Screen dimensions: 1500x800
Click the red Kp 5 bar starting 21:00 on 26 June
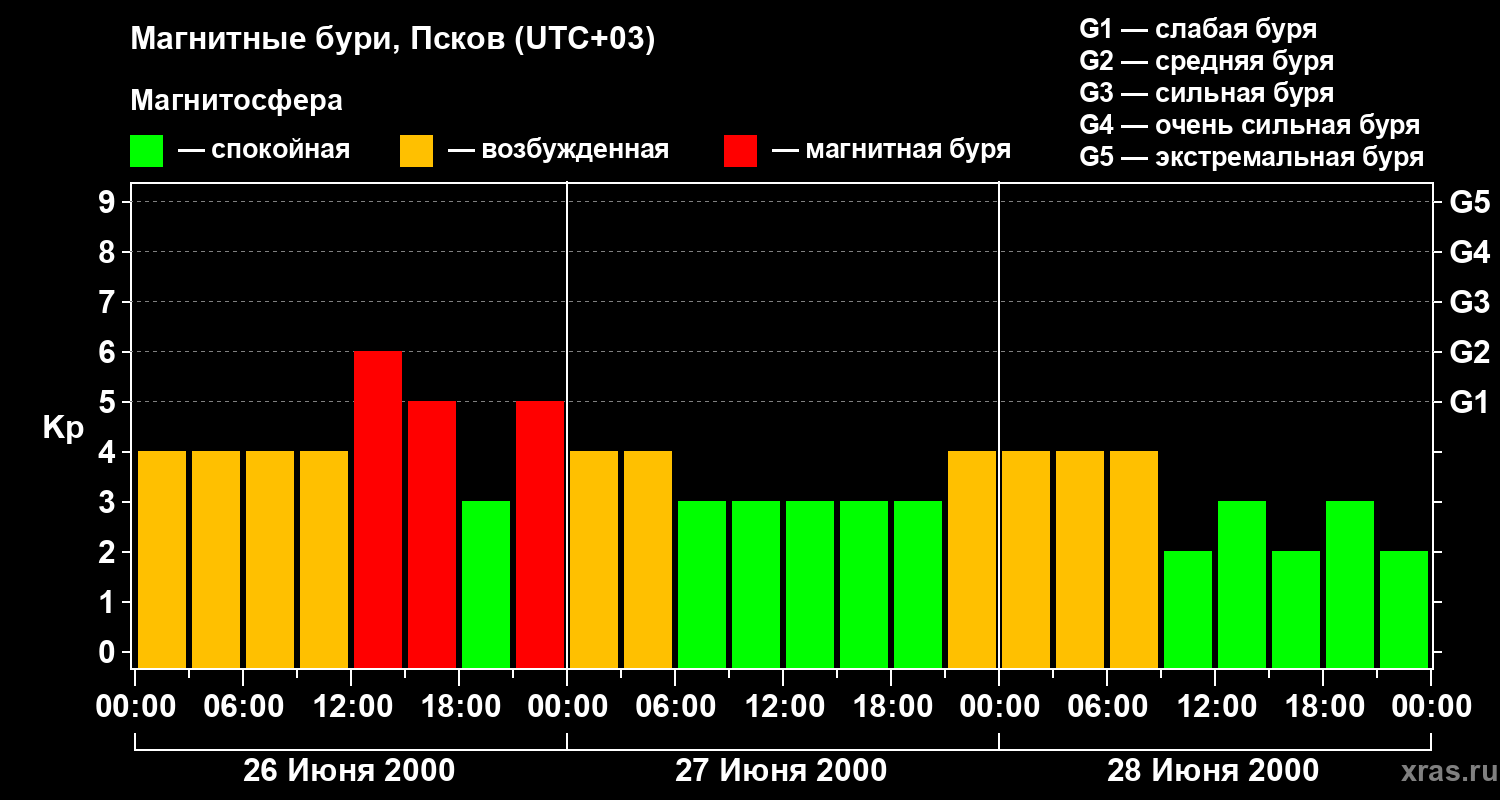coord(540,535)
